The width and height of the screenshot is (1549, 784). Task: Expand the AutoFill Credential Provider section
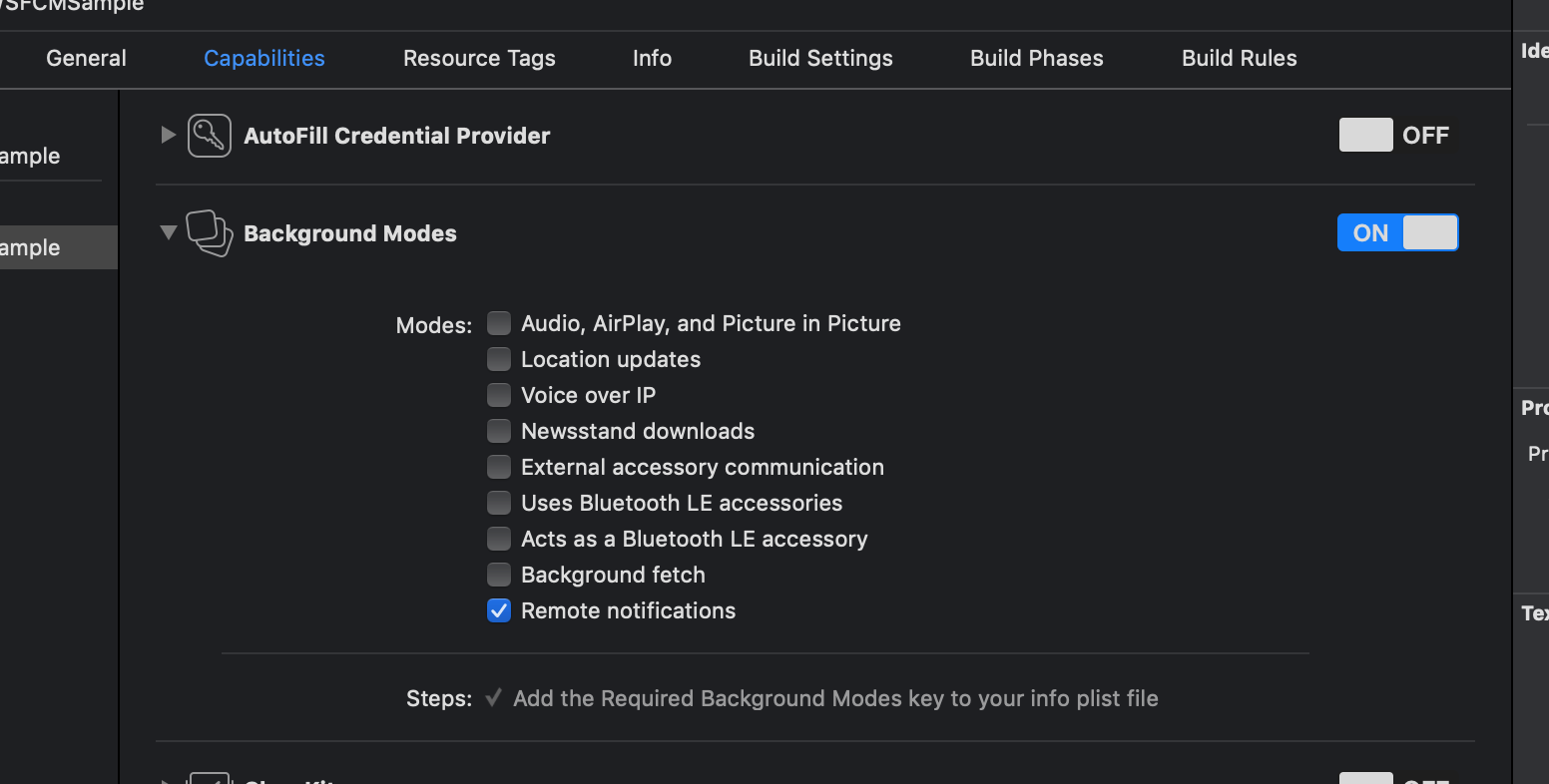coord(168,135)
